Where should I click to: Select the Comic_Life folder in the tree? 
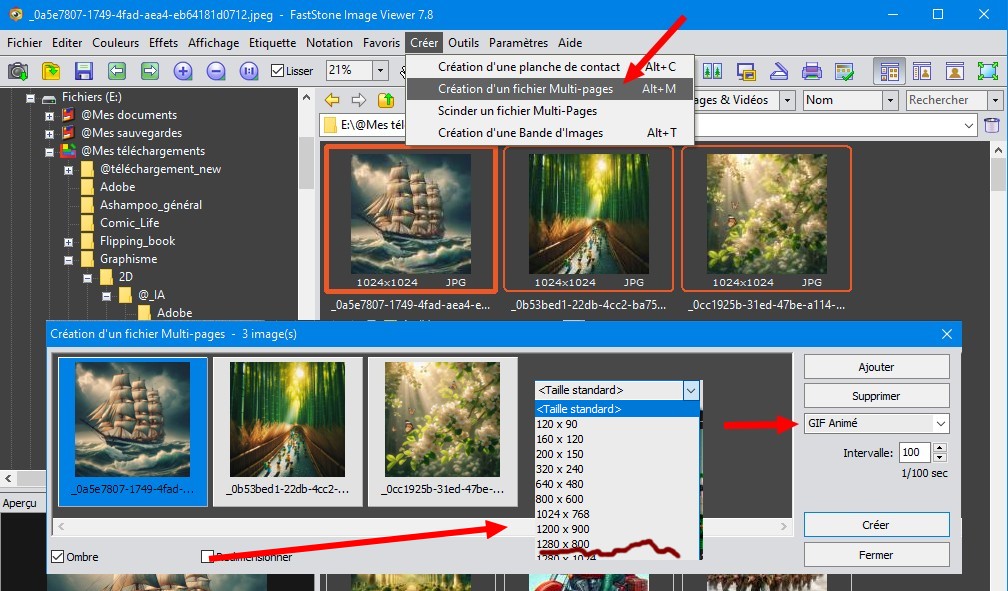[x=129, y=223]
